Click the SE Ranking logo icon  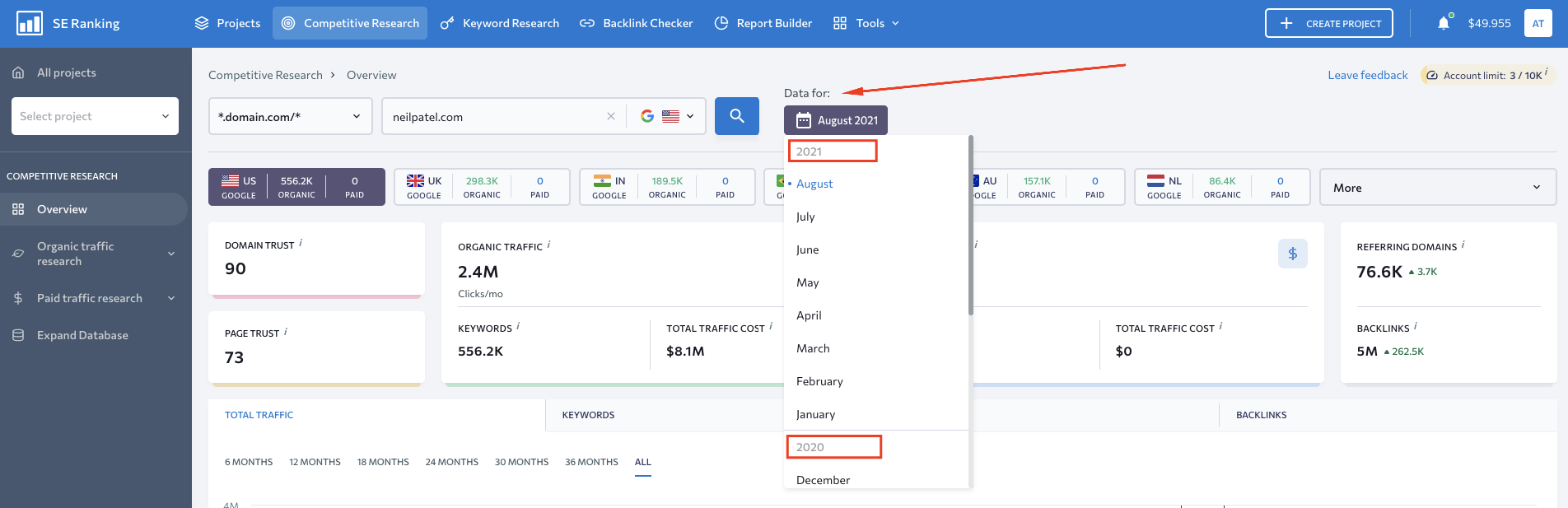click(30, 23)
